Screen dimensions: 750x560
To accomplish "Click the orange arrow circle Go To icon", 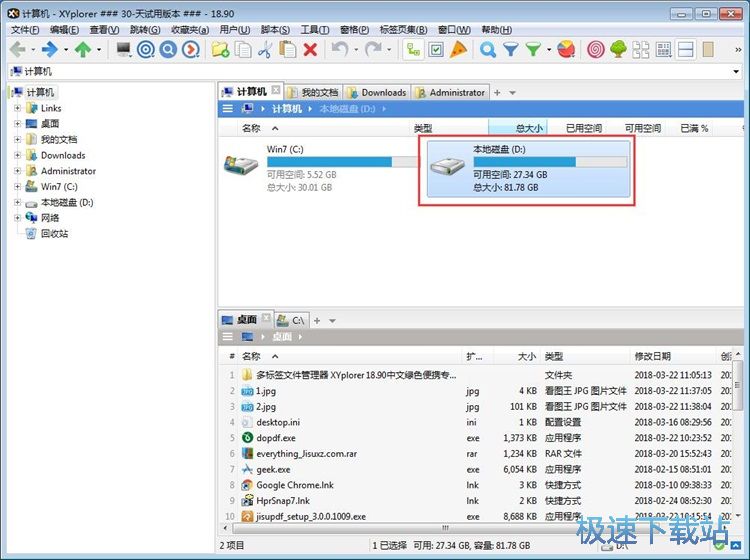I will (x=190, y=49).
